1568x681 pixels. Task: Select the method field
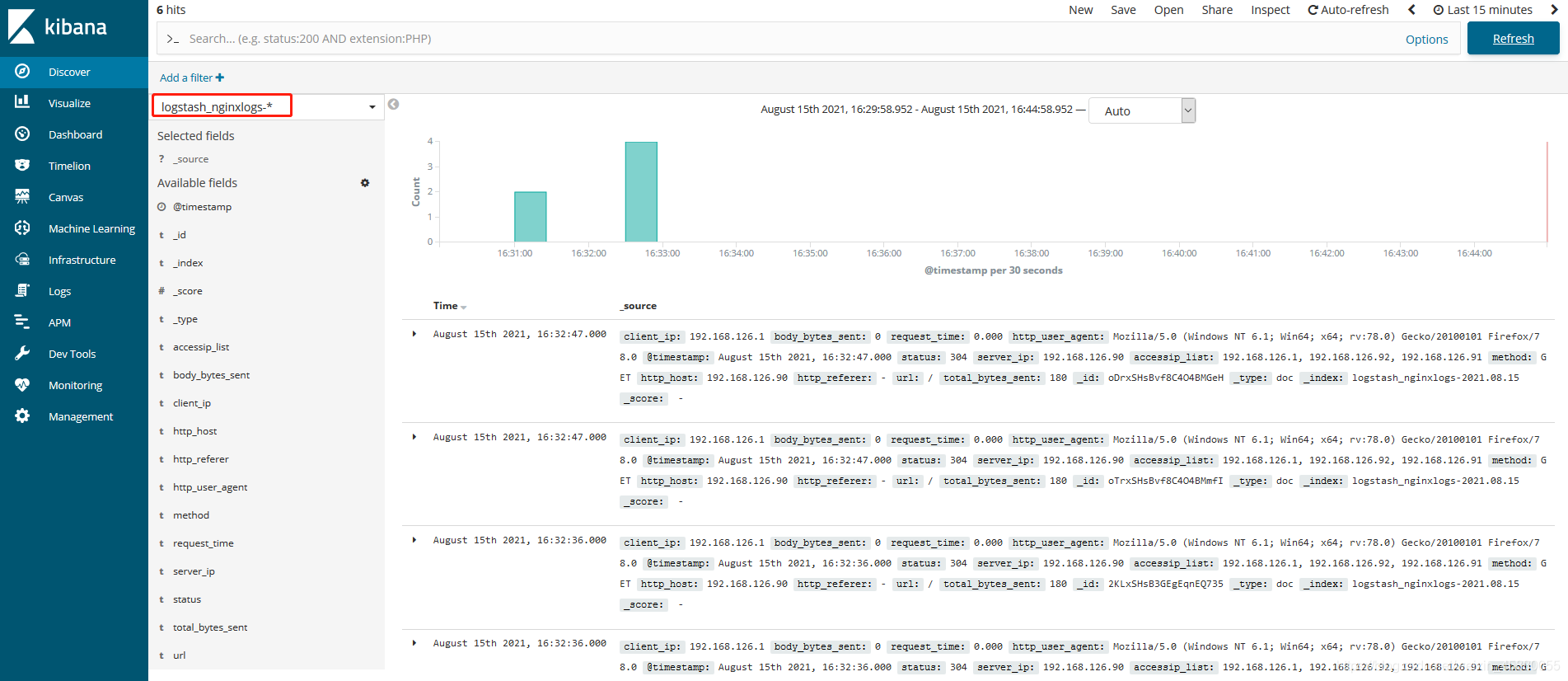191,515
